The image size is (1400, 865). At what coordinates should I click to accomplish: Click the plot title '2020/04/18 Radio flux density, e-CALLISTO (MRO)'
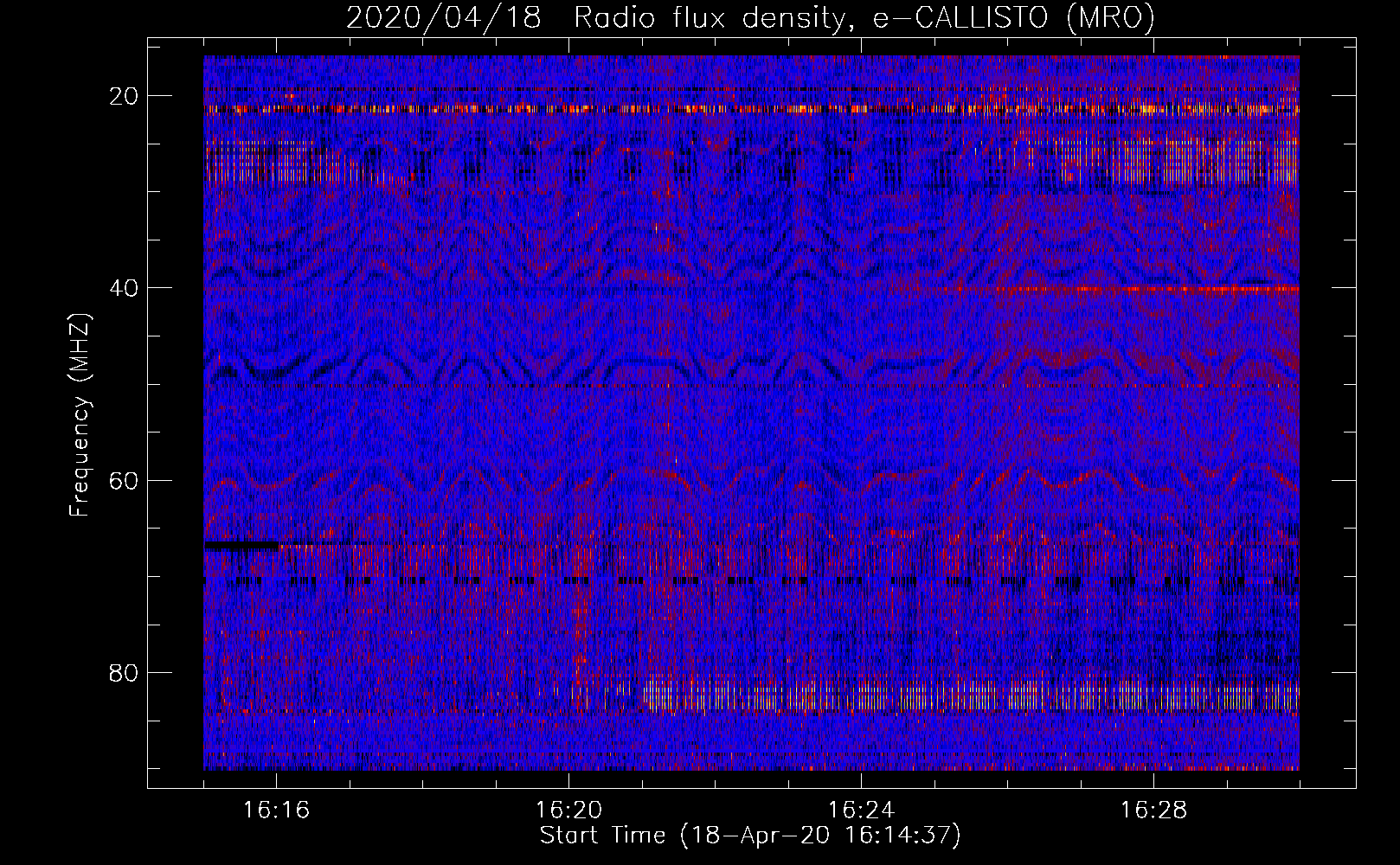(x=750, y=17)
